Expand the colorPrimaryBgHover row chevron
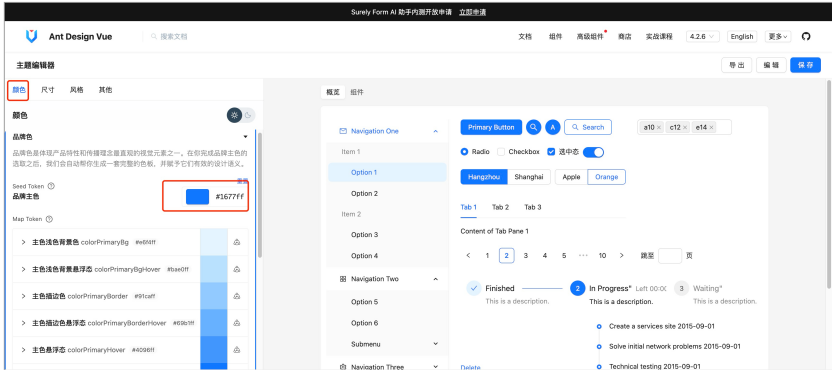Screen dimensions: 832x370 click(x=23, y=269)
